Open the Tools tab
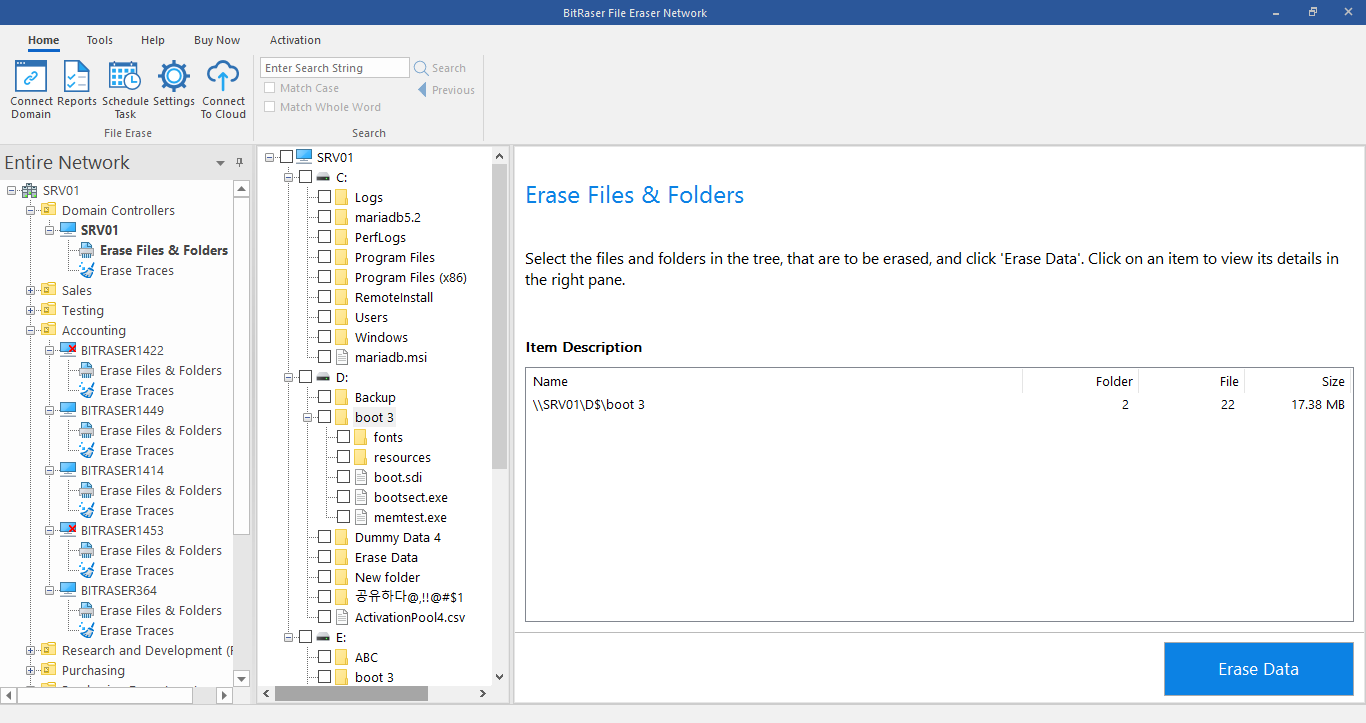The height and width of the screenshot is (723, 1366). point(99,40)
